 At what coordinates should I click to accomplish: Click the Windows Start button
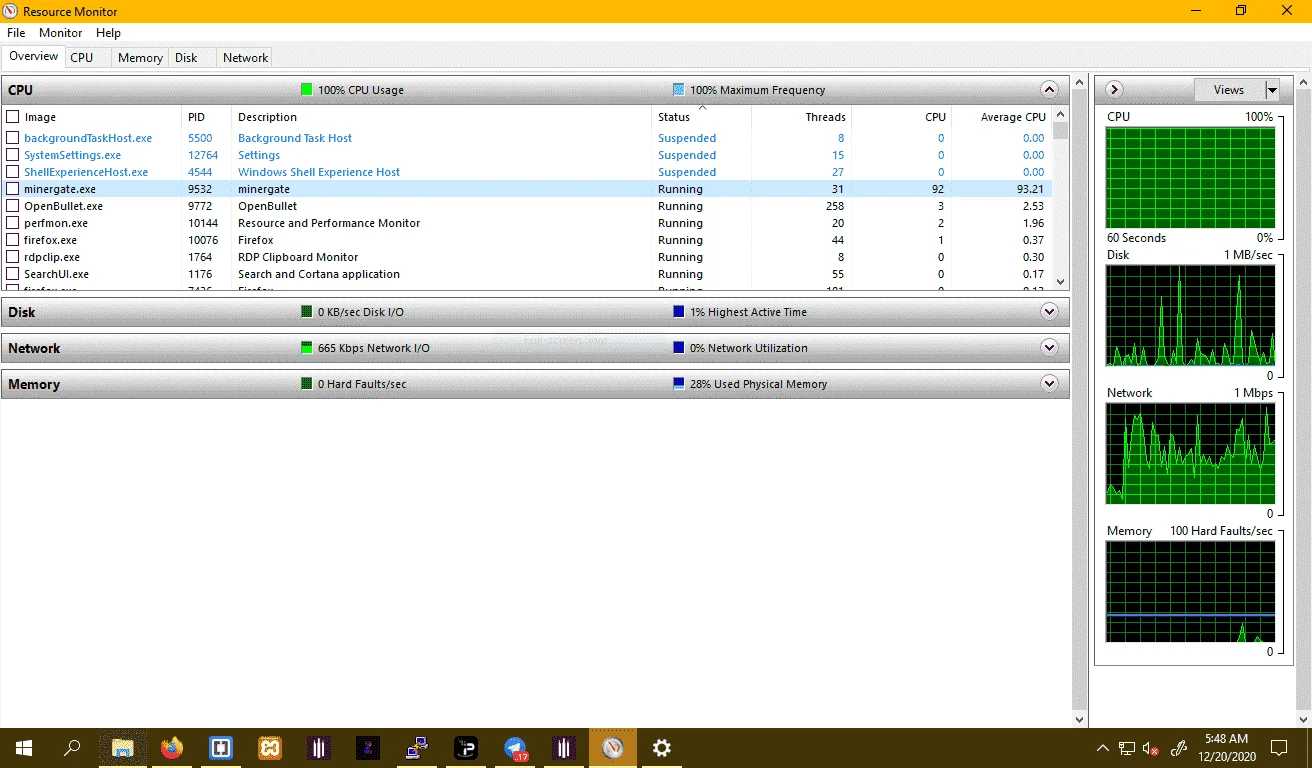[x=24, y=747]
